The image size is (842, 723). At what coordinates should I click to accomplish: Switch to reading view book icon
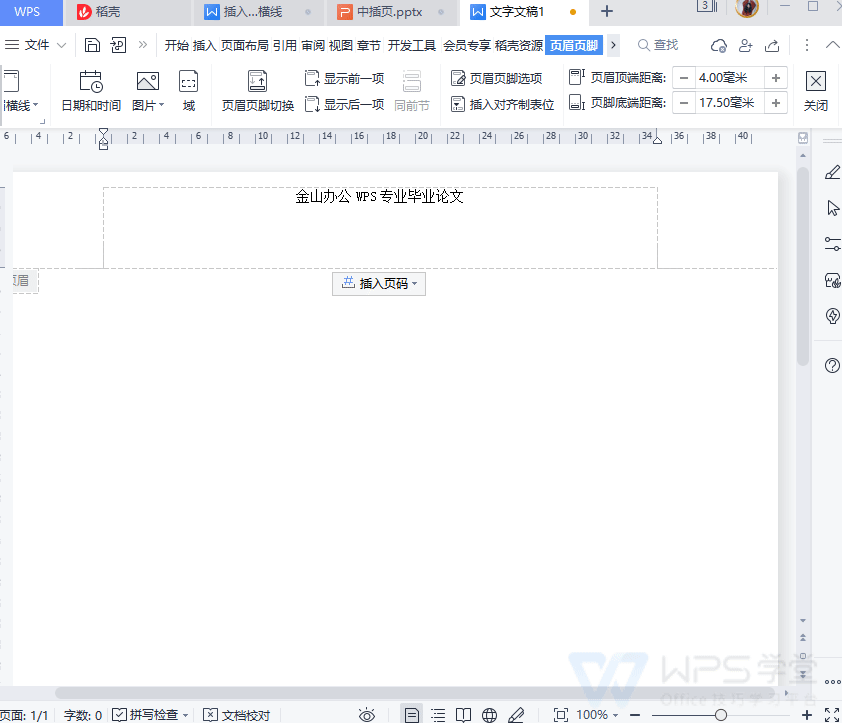[463, 715]
